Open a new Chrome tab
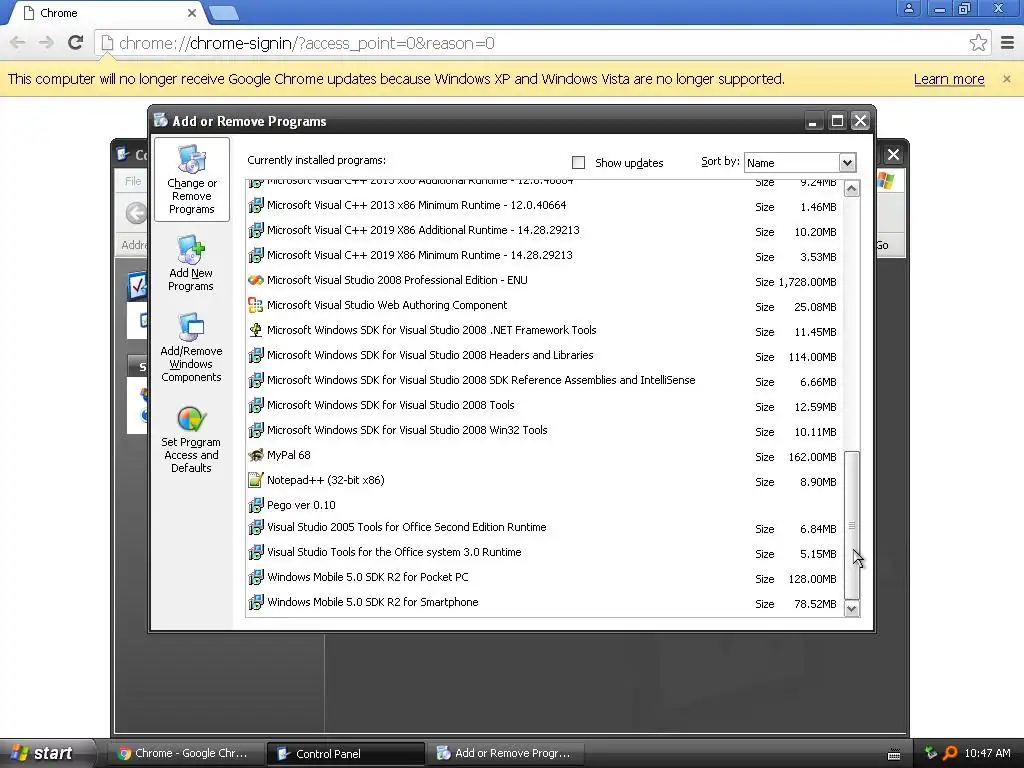Viewport: 1024px width, 768px height. 225,13
